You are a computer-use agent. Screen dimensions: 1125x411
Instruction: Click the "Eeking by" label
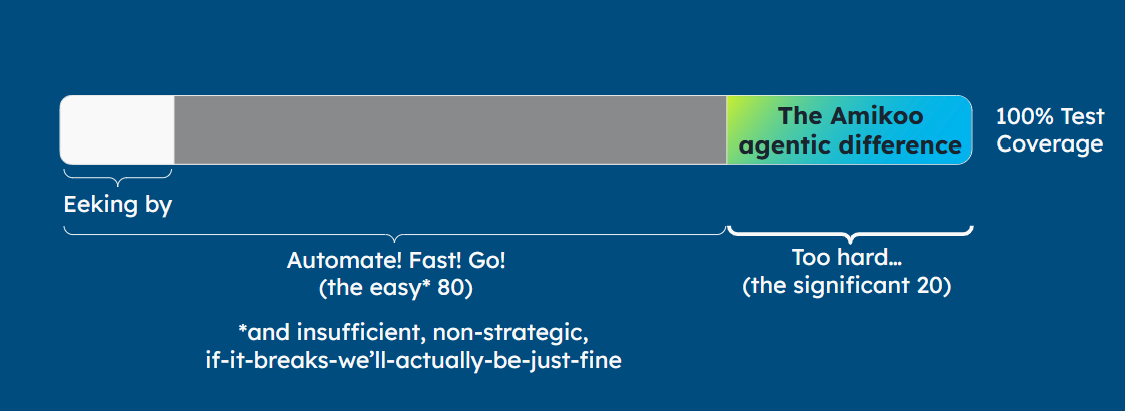(118, 205)
